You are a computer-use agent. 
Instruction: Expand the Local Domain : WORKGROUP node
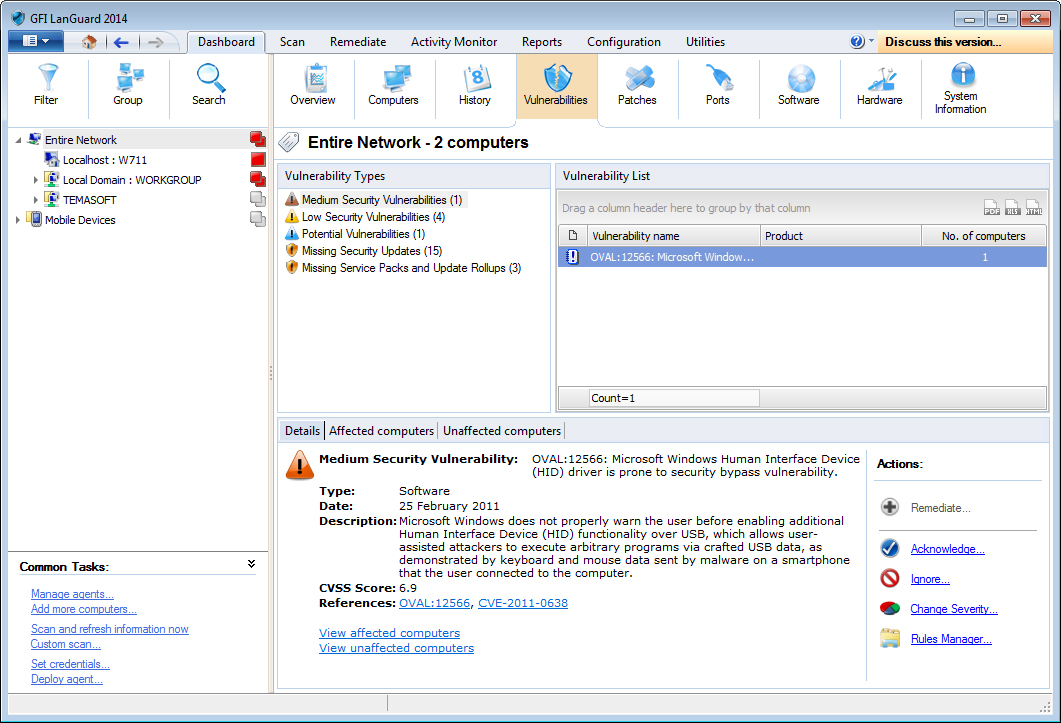point(36,180)
